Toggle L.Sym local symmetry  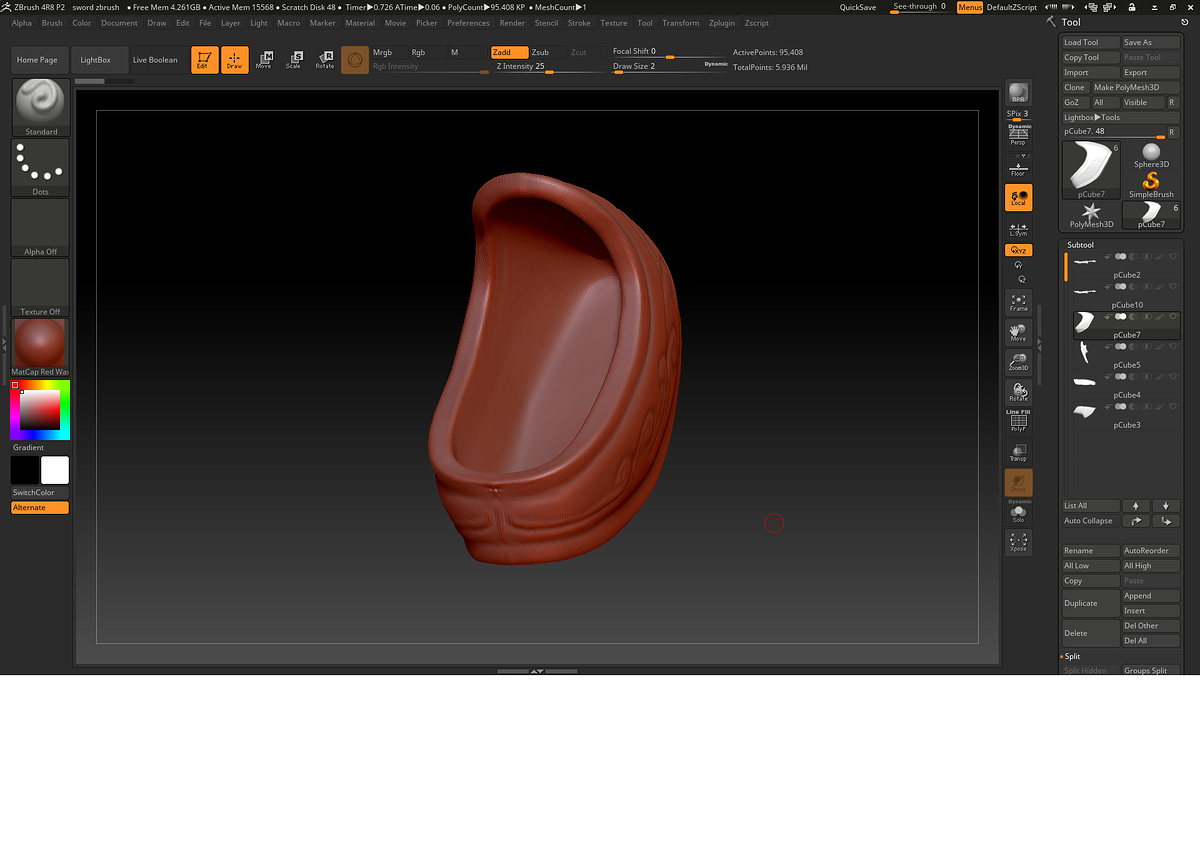(1018, 229)
